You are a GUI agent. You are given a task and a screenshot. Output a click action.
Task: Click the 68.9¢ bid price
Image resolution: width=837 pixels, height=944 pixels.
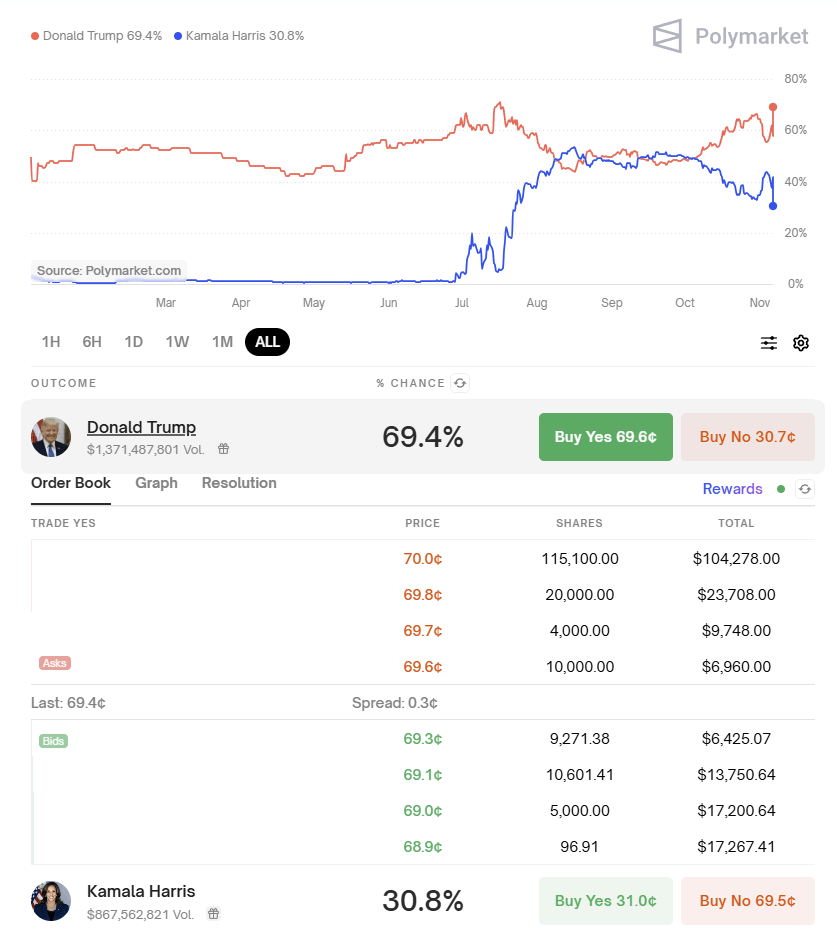pyautogui.click(x=423, y=847)
